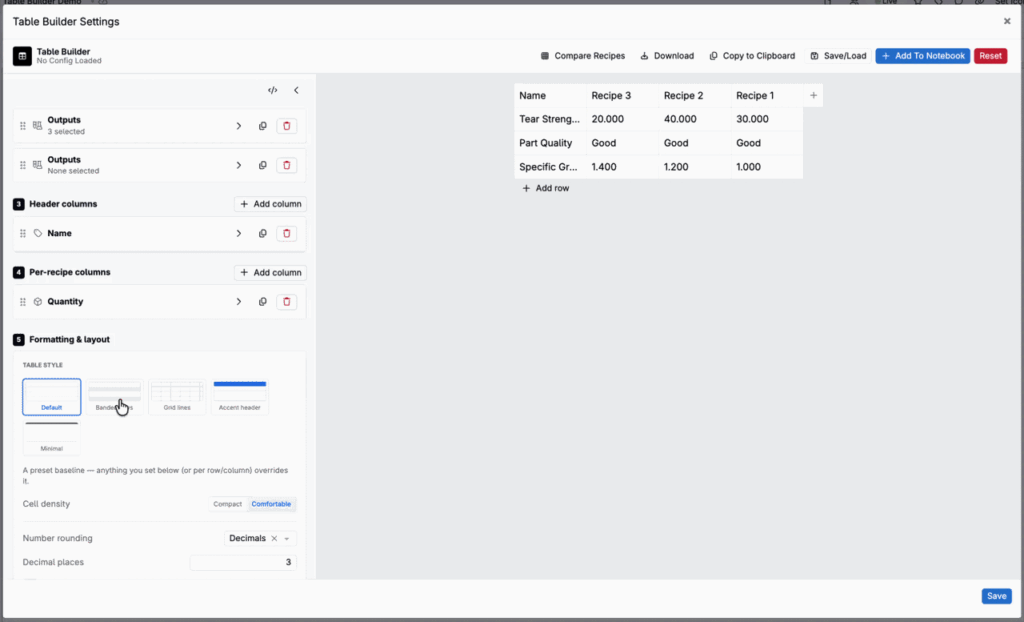The width and height of the screenshot is (1024, 622).
Task: Collapse the settings sidebar with the left chevron
Action: click(x=296, y=90)
